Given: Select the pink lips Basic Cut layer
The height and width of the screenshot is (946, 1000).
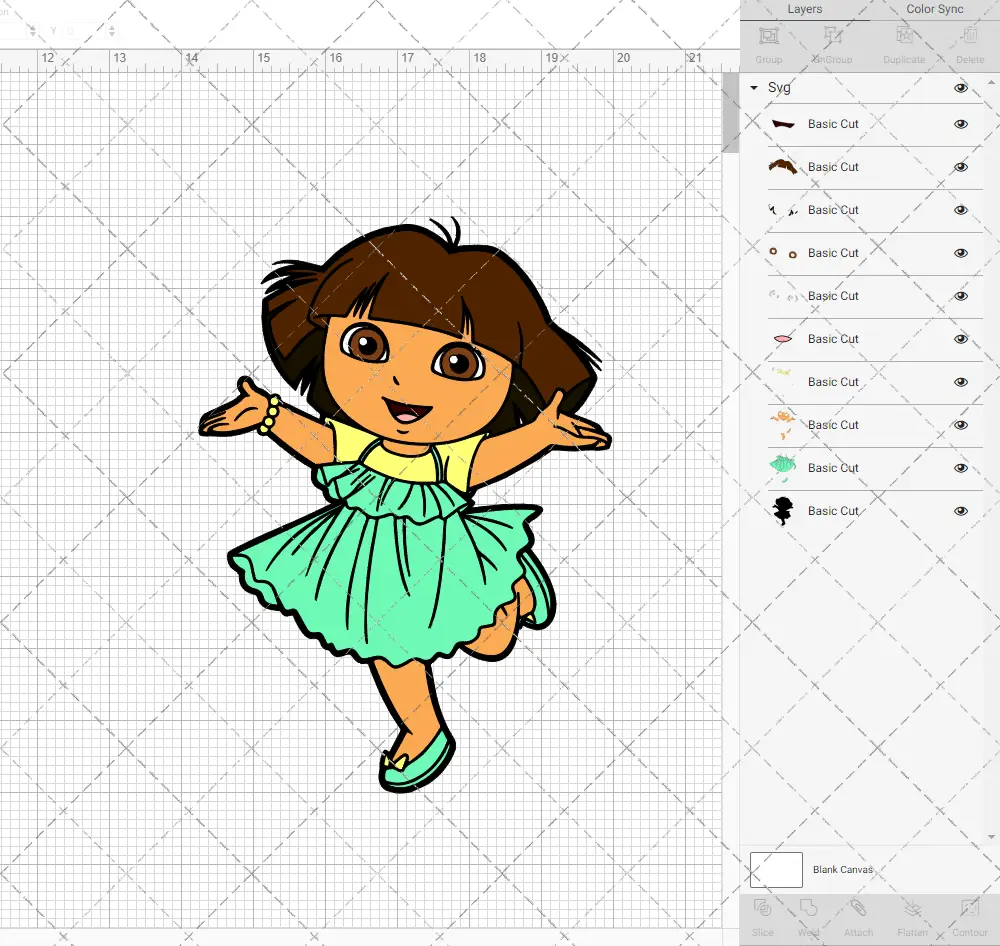Looking at the screenshot, I should [875, 339].
